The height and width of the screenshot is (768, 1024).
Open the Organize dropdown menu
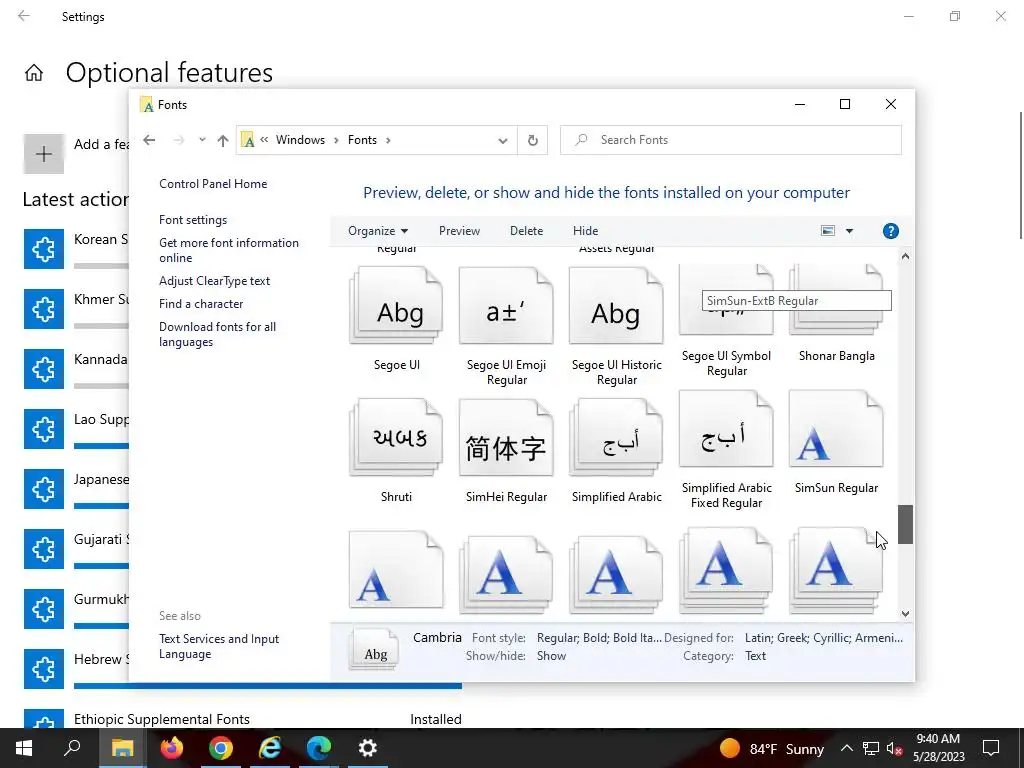pos(378,231)
